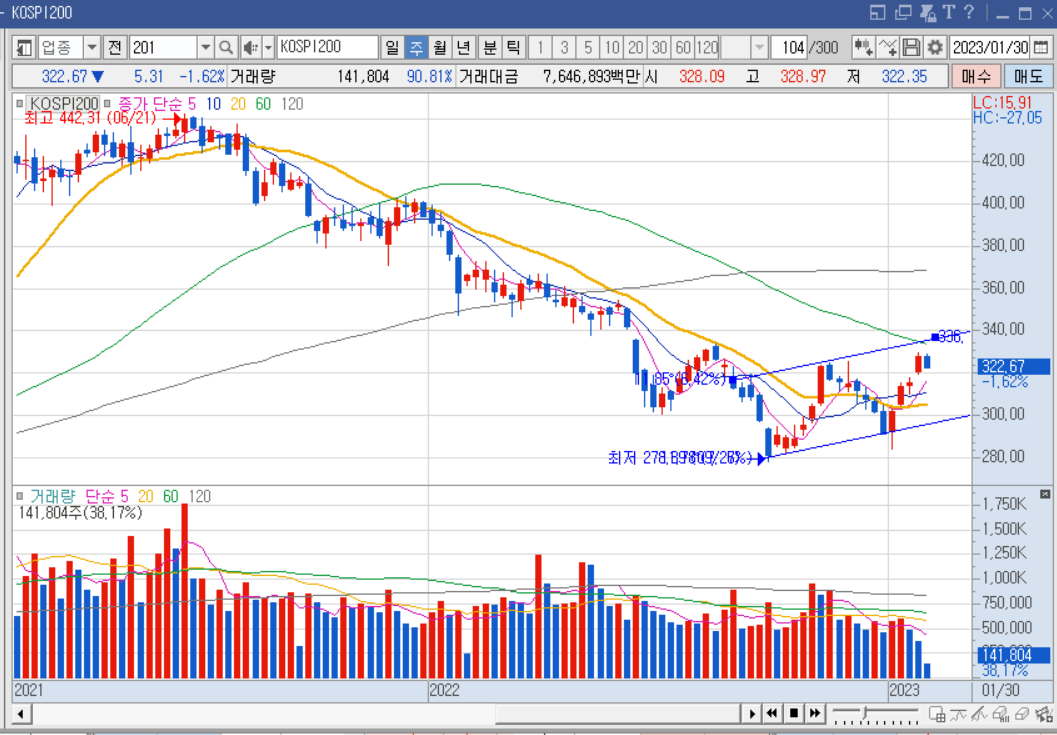Viewport: 1057px width, 735px height.
Task: Click the last icon in the bottom-right tool row
Action: 1042,713
